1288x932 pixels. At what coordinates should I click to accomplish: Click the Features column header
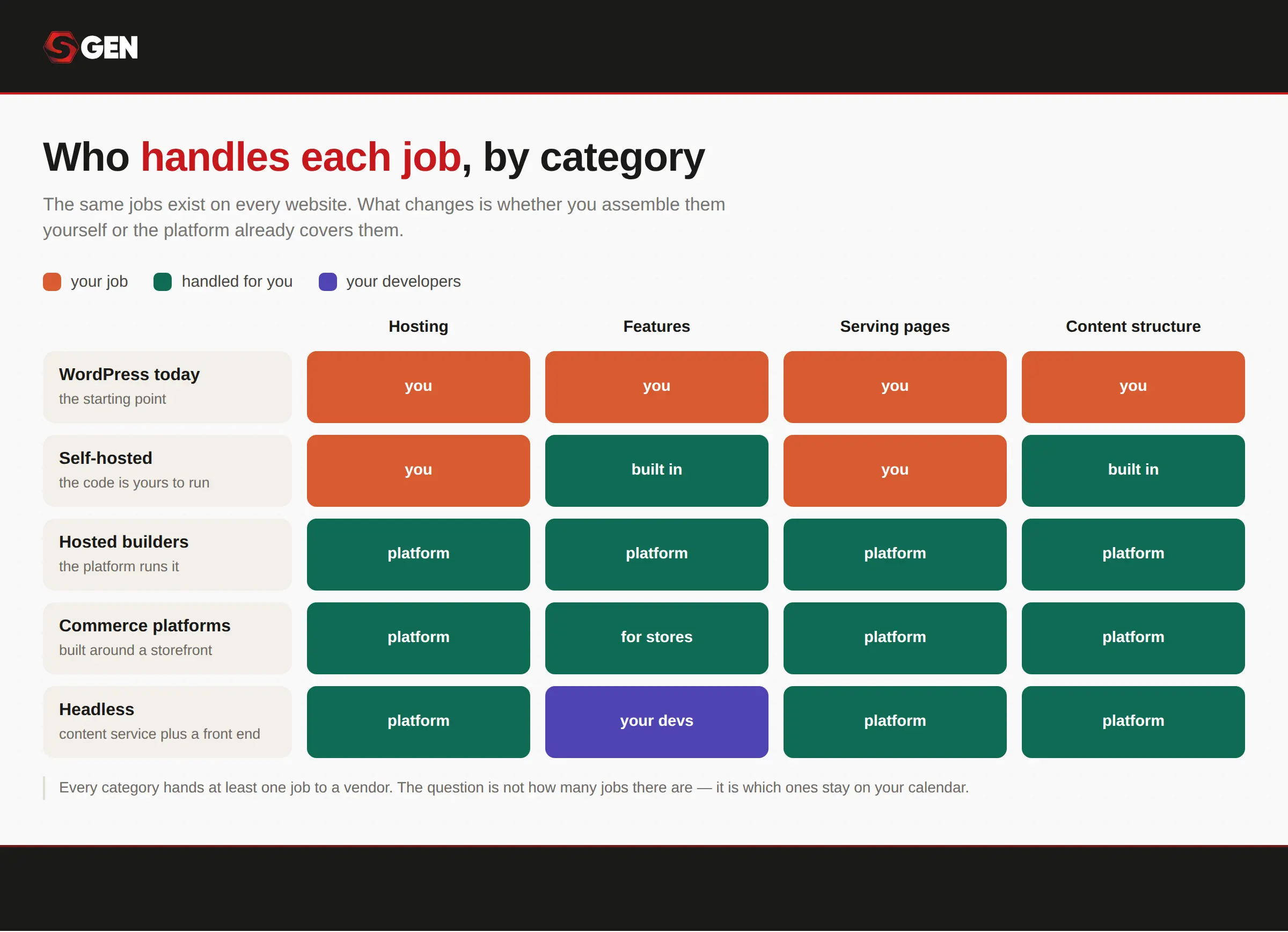(656, 326)
